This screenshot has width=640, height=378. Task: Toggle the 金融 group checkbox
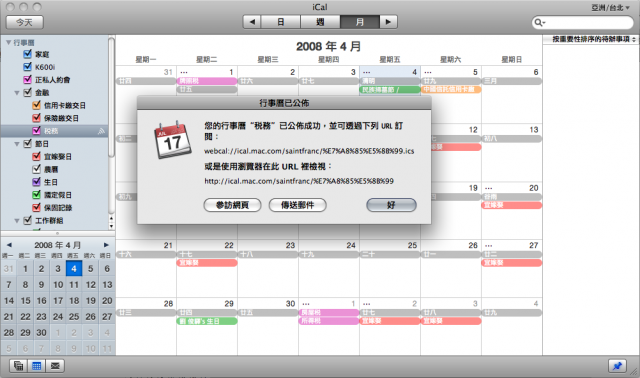(28, 92)
